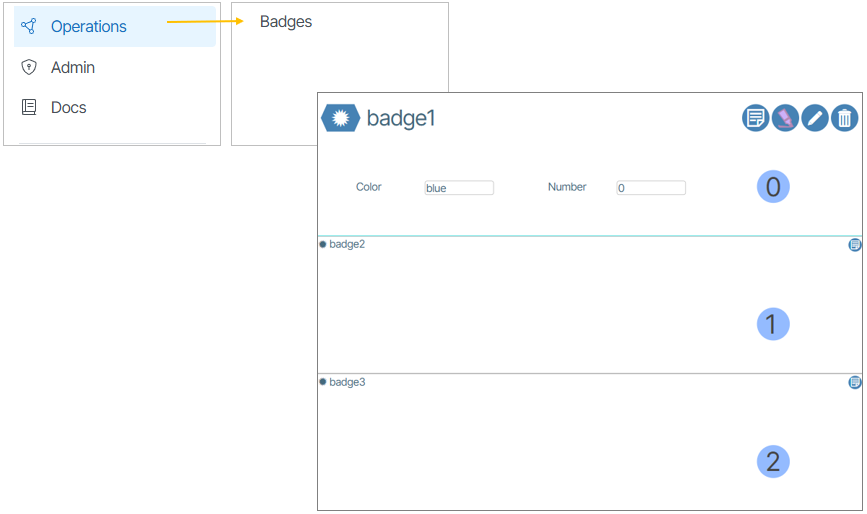The height and width of the screenshot is (514, 867).
Task: Click the Number input field
Action: pyautogui.click(x=651, y=188)
